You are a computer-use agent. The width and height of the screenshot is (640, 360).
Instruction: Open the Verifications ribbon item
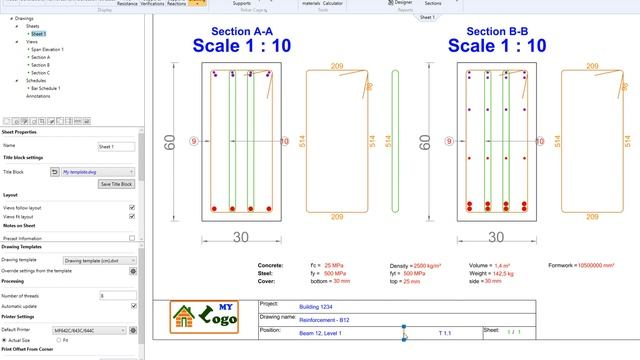click(x=152, y=3)
